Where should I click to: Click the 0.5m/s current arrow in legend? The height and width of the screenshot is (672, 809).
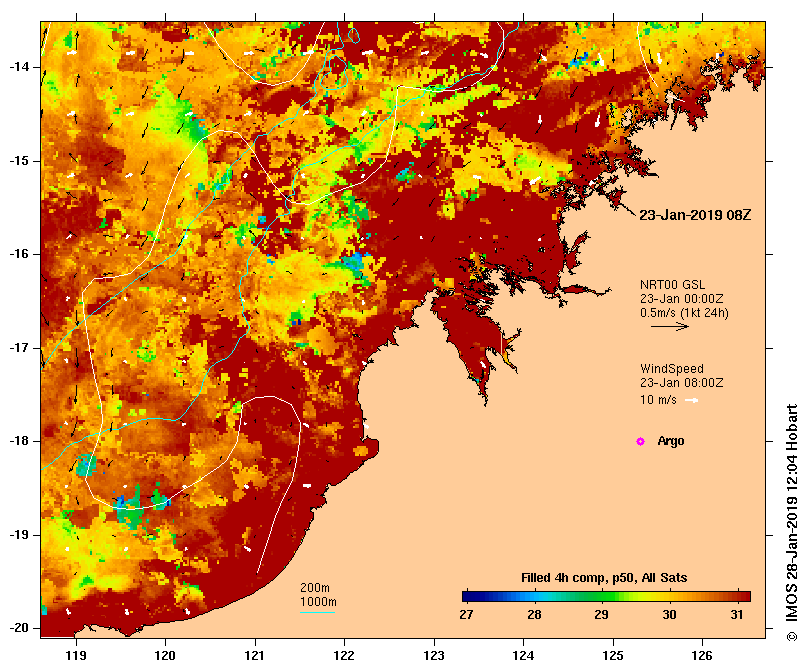coord(670,326)
